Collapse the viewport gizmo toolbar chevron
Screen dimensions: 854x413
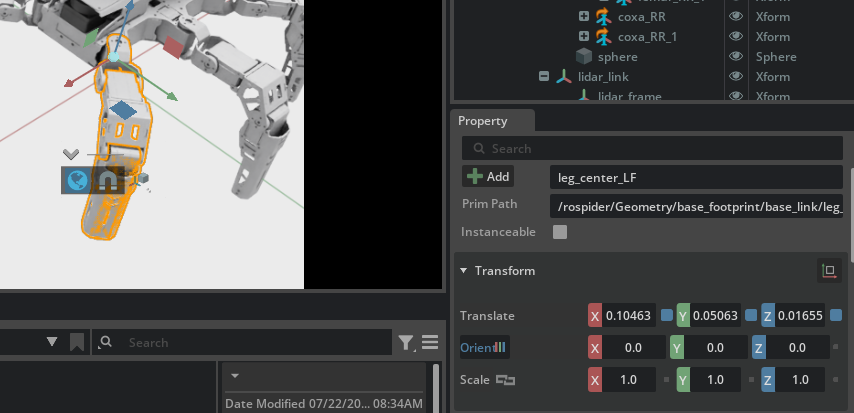pos(71,154)
